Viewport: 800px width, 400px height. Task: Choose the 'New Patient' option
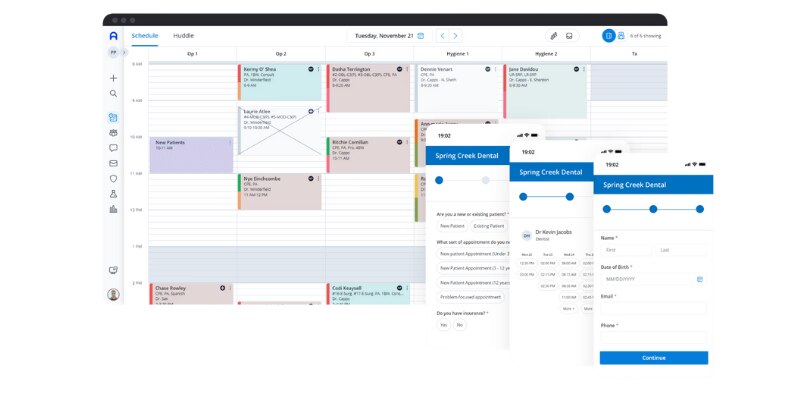coord(451,227)
